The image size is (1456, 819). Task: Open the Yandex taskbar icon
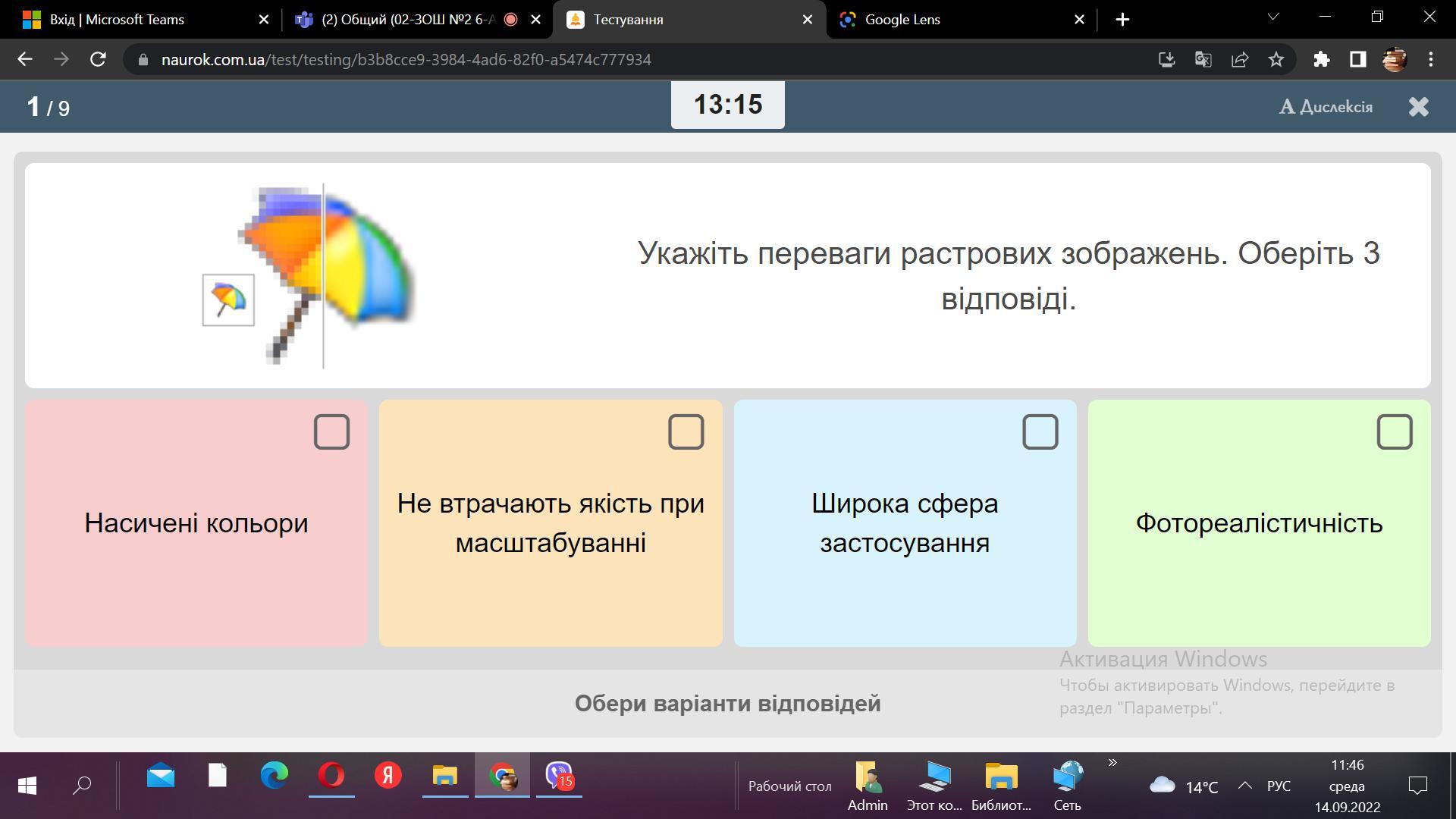coord(388,776)
